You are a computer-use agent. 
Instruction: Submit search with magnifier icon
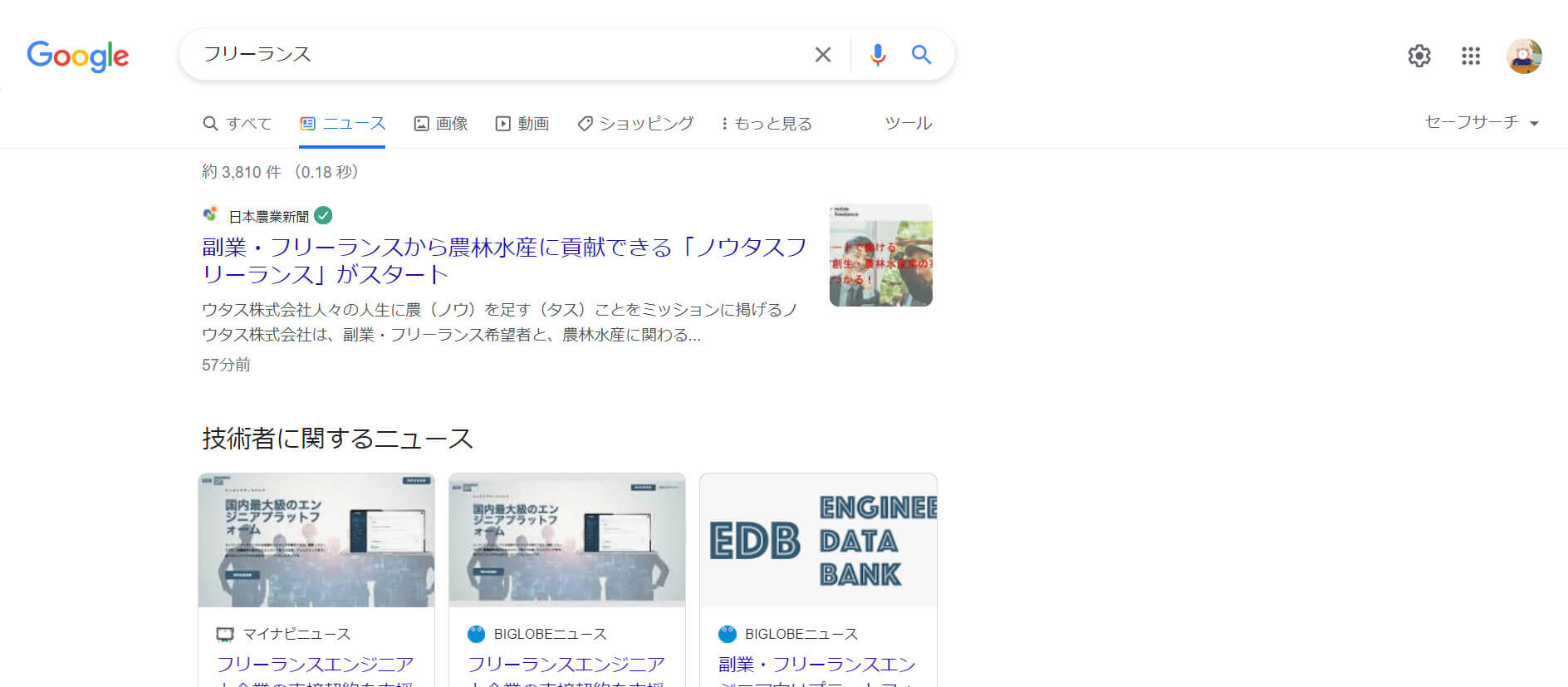[921, 55]
